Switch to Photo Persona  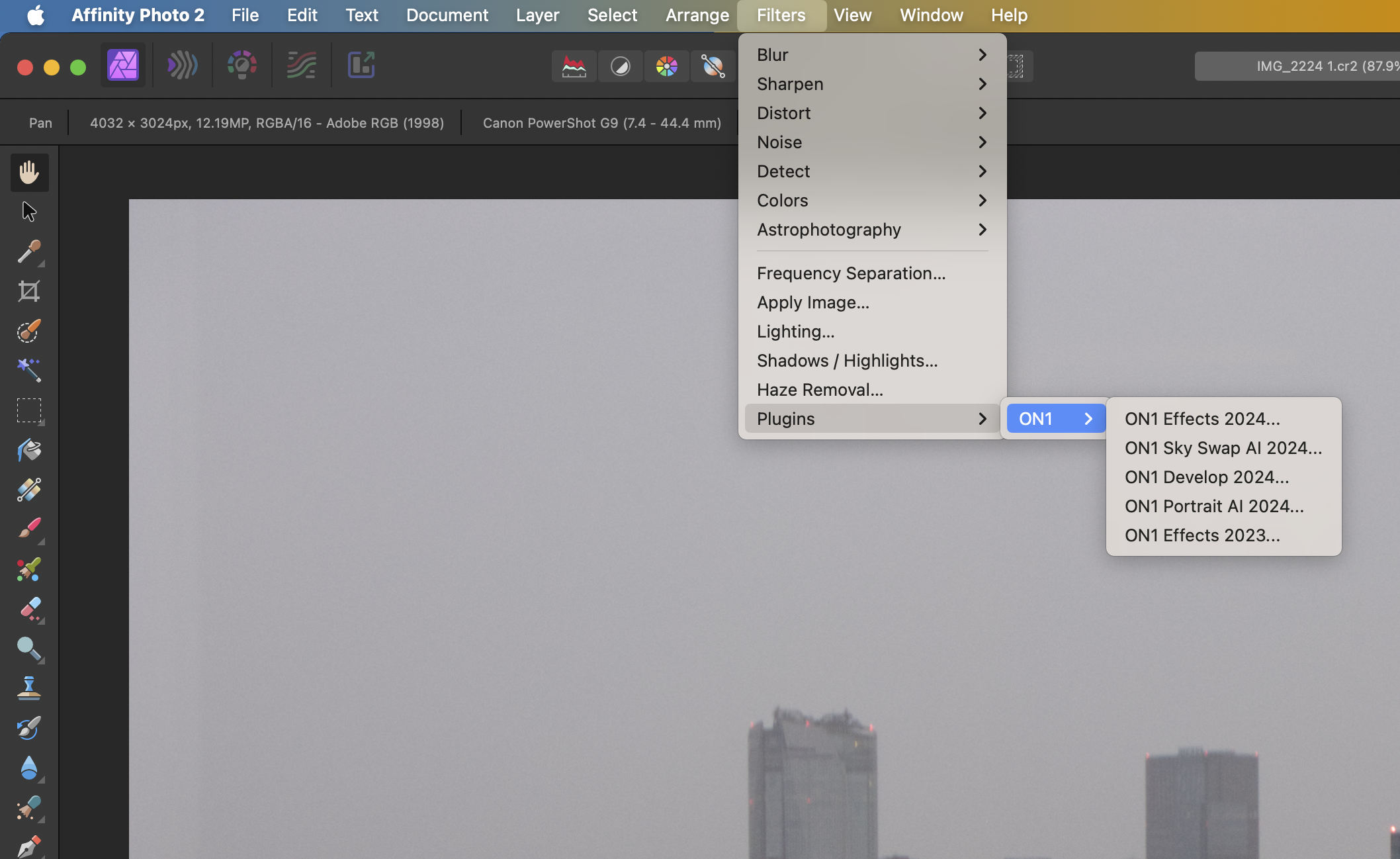(123, 66)
